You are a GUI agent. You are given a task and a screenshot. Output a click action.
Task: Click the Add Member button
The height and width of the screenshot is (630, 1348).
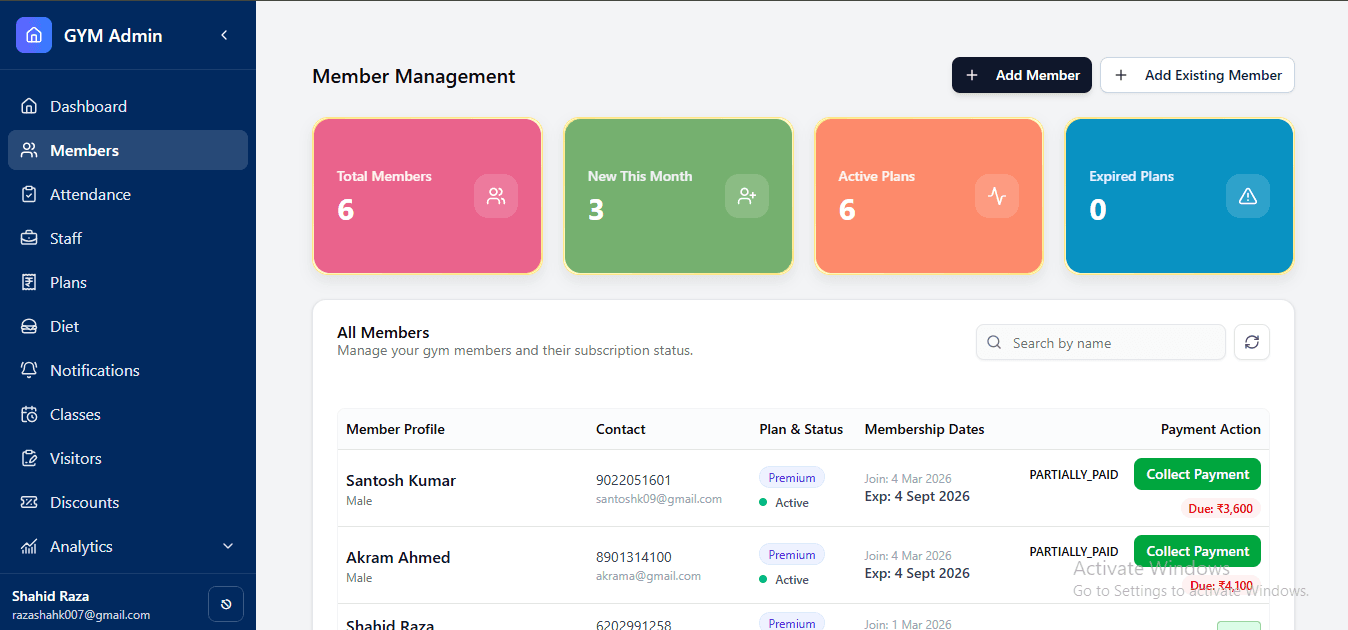click(x=1021, y=75)
